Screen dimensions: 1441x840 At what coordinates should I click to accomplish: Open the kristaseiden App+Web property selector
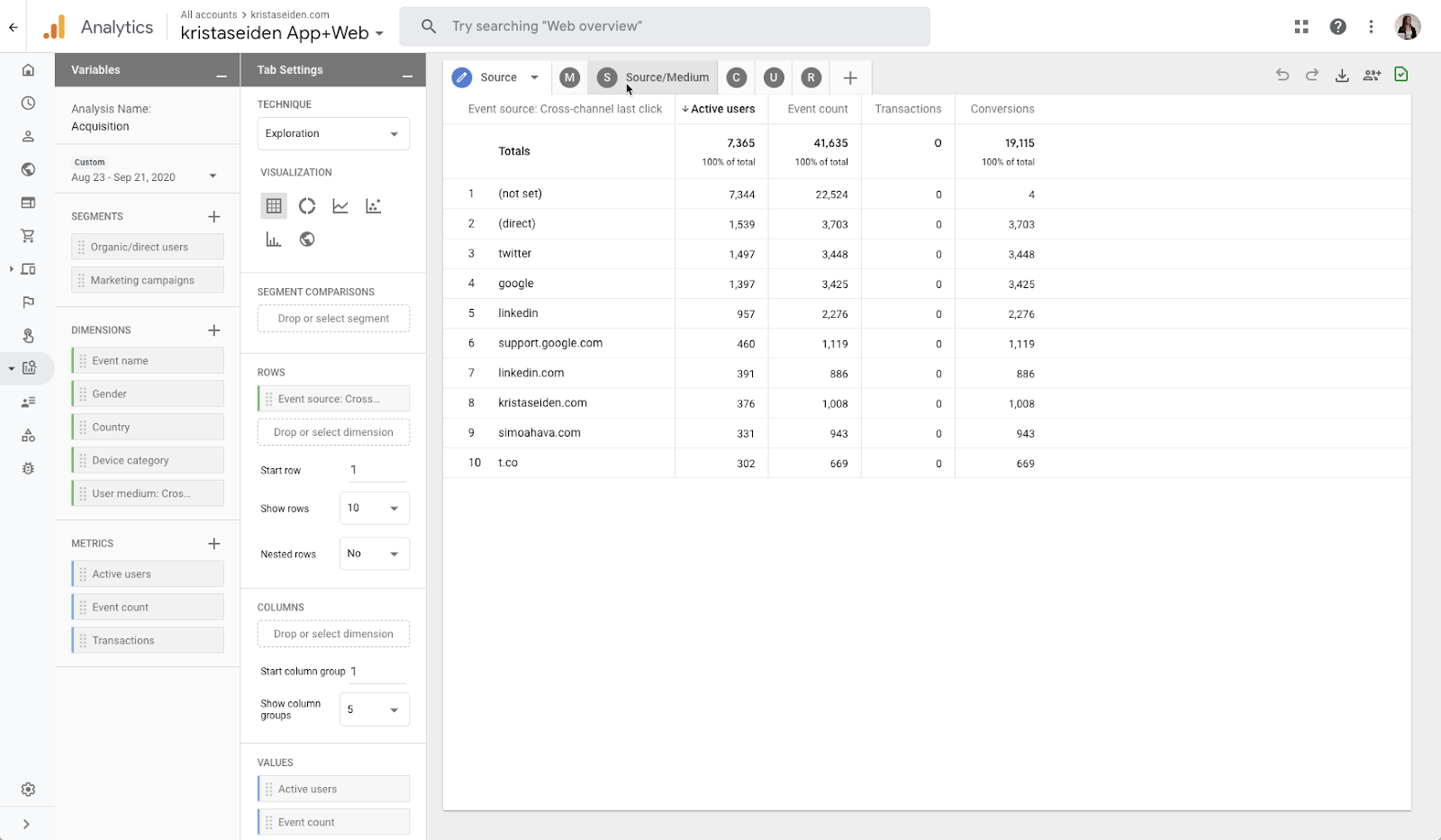pyautogui.click(x=282, y=33)
